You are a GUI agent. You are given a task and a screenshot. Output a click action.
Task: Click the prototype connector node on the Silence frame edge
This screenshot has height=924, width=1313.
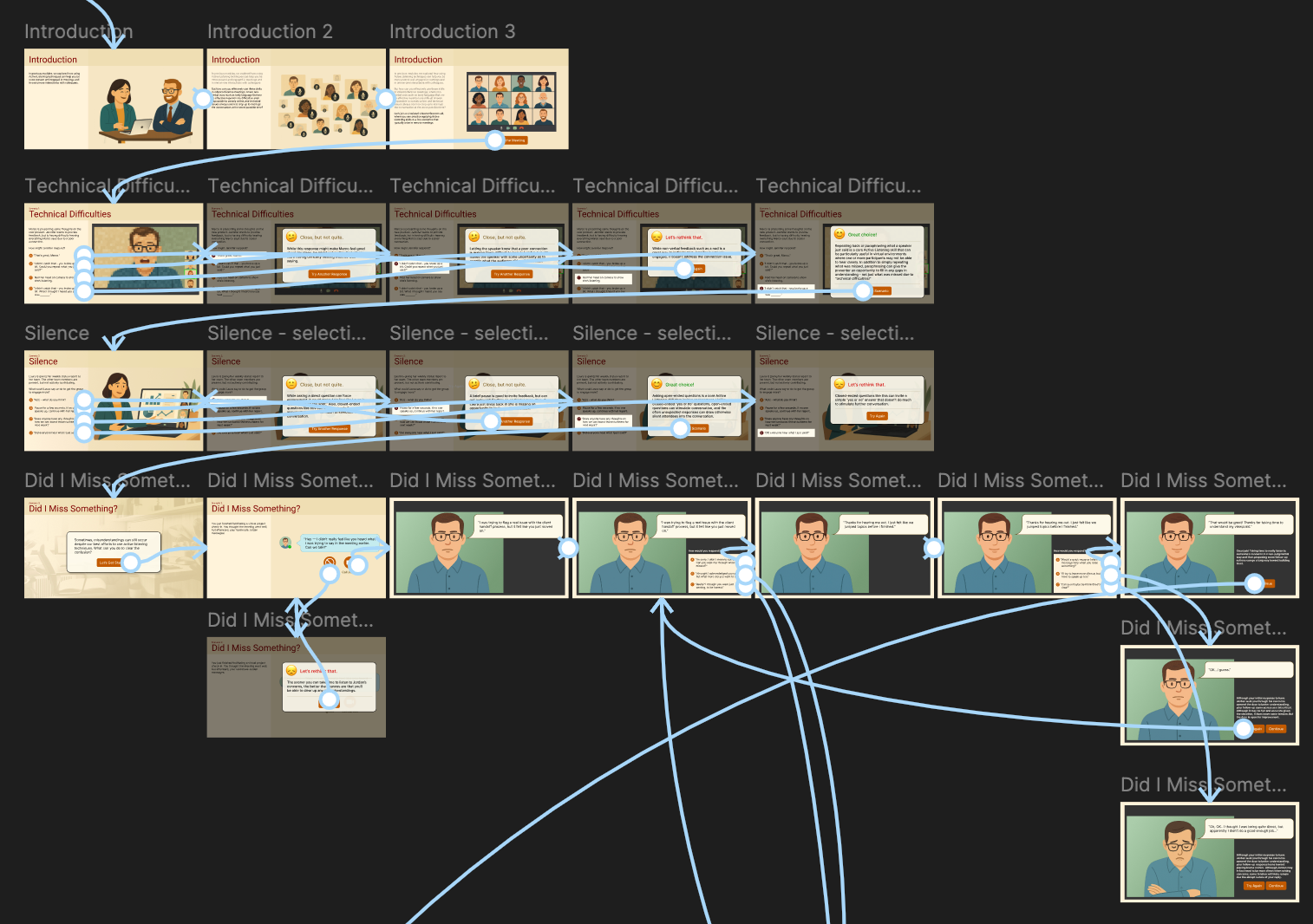84,401
